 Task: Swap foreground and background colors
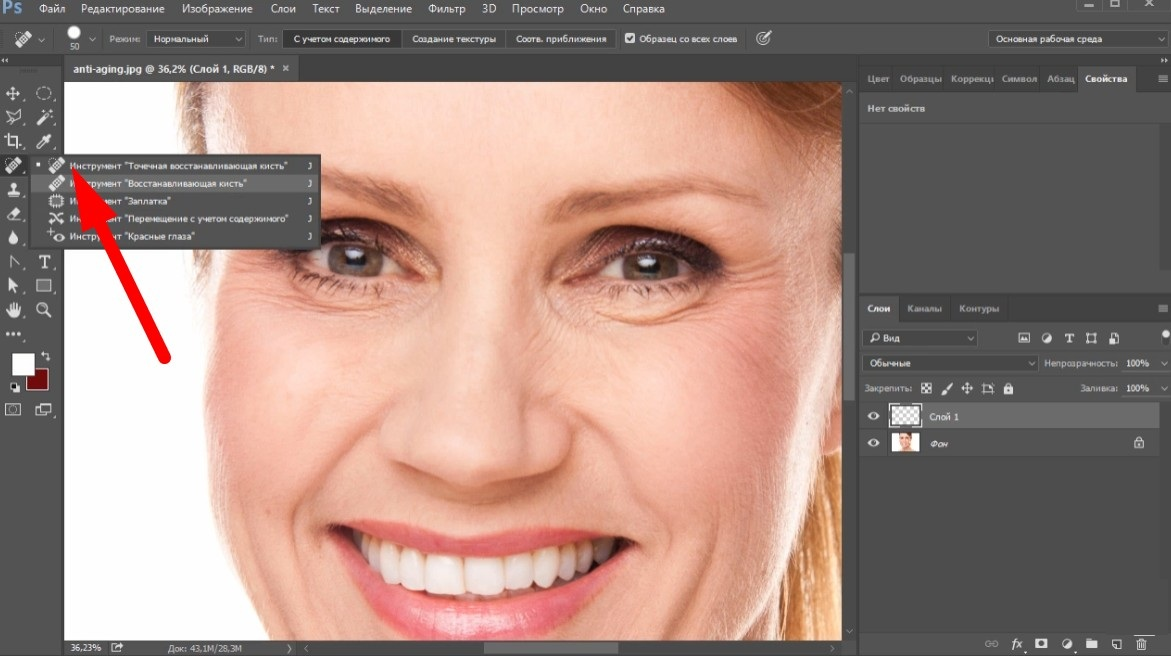tap(45, 356)
